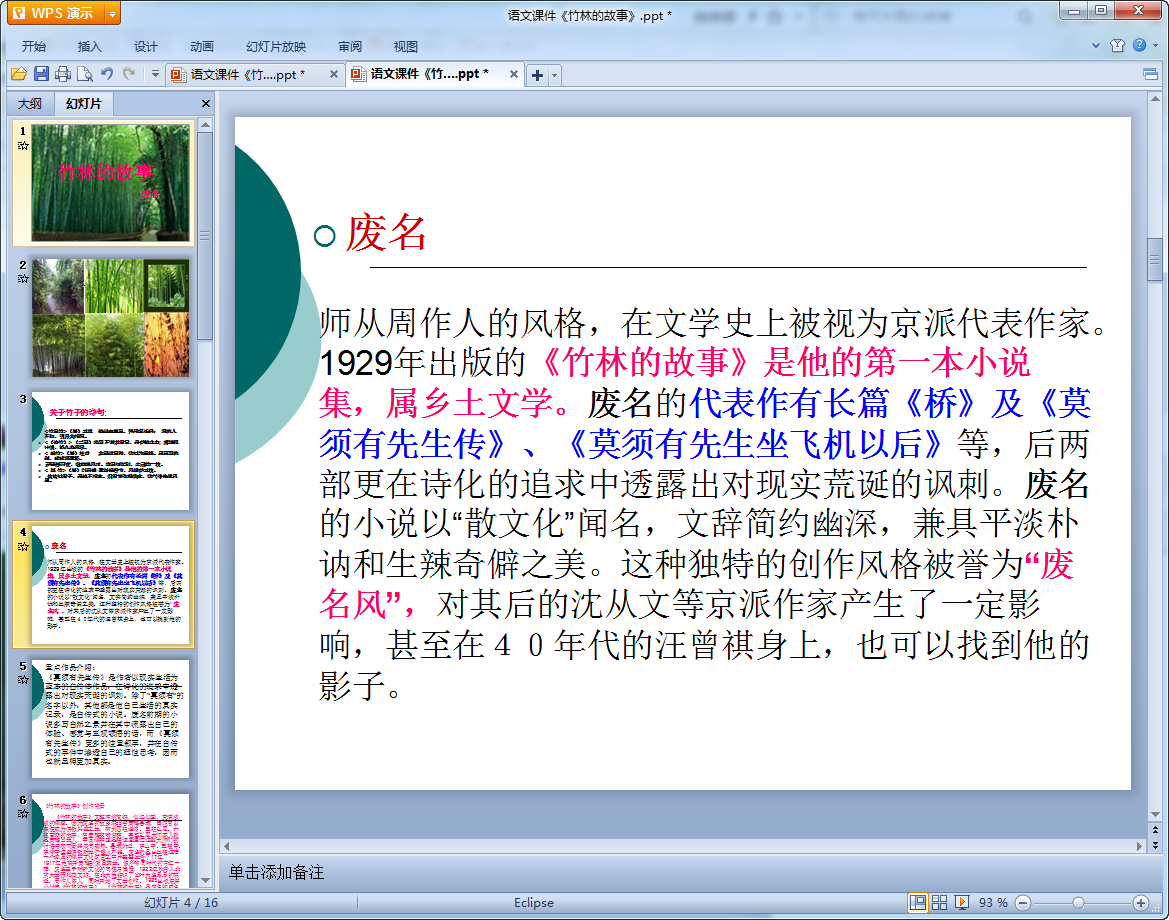The height and width of the screenshot is (920, 1169).
Task: Select slide 6 pink text thumbnail
Action: (110, 841)
